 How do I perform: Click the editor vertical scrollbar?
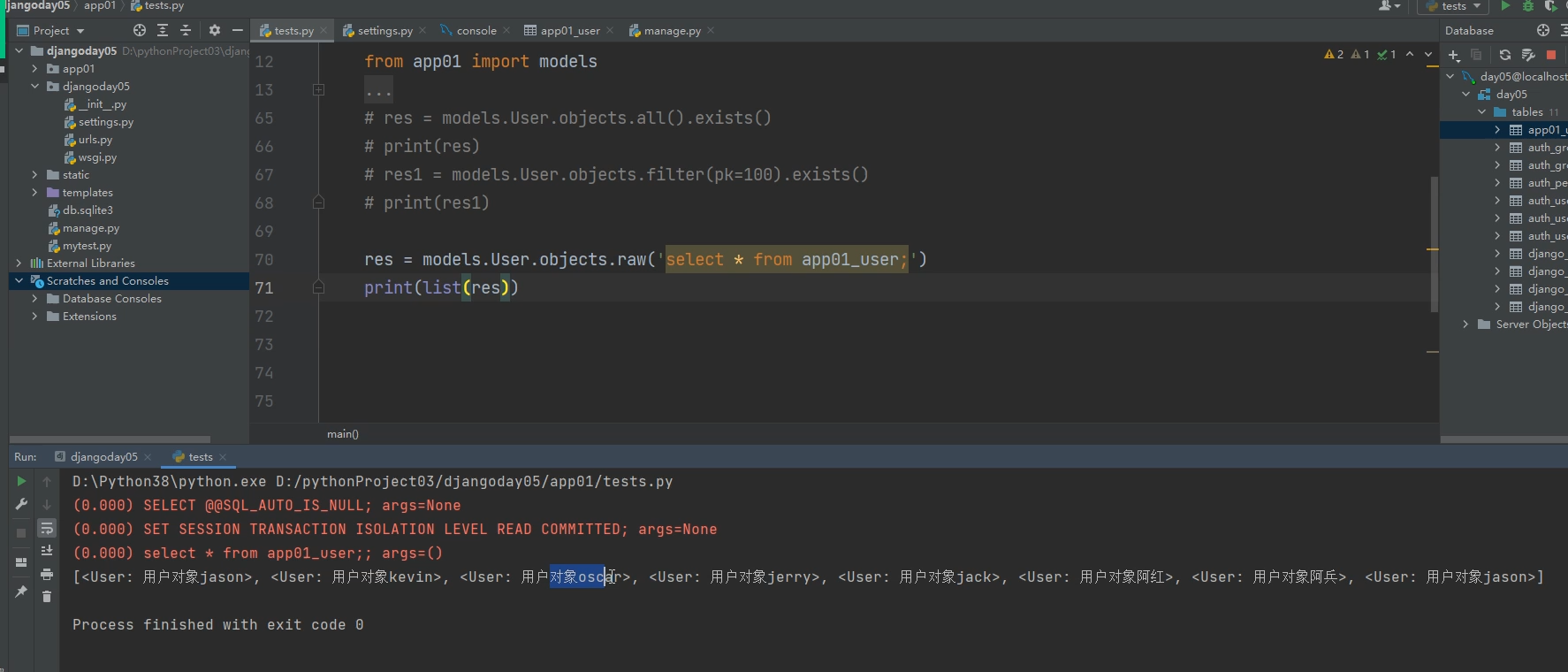coord(1434,244)
